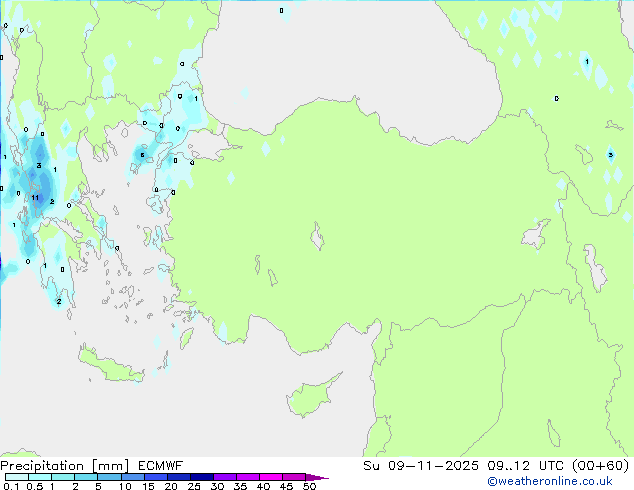Image resolution: width=634 pixels, height=490 pixels.
Task: Click the 0.1–0.5 mm legend color swatch
Action: (17, 477)
